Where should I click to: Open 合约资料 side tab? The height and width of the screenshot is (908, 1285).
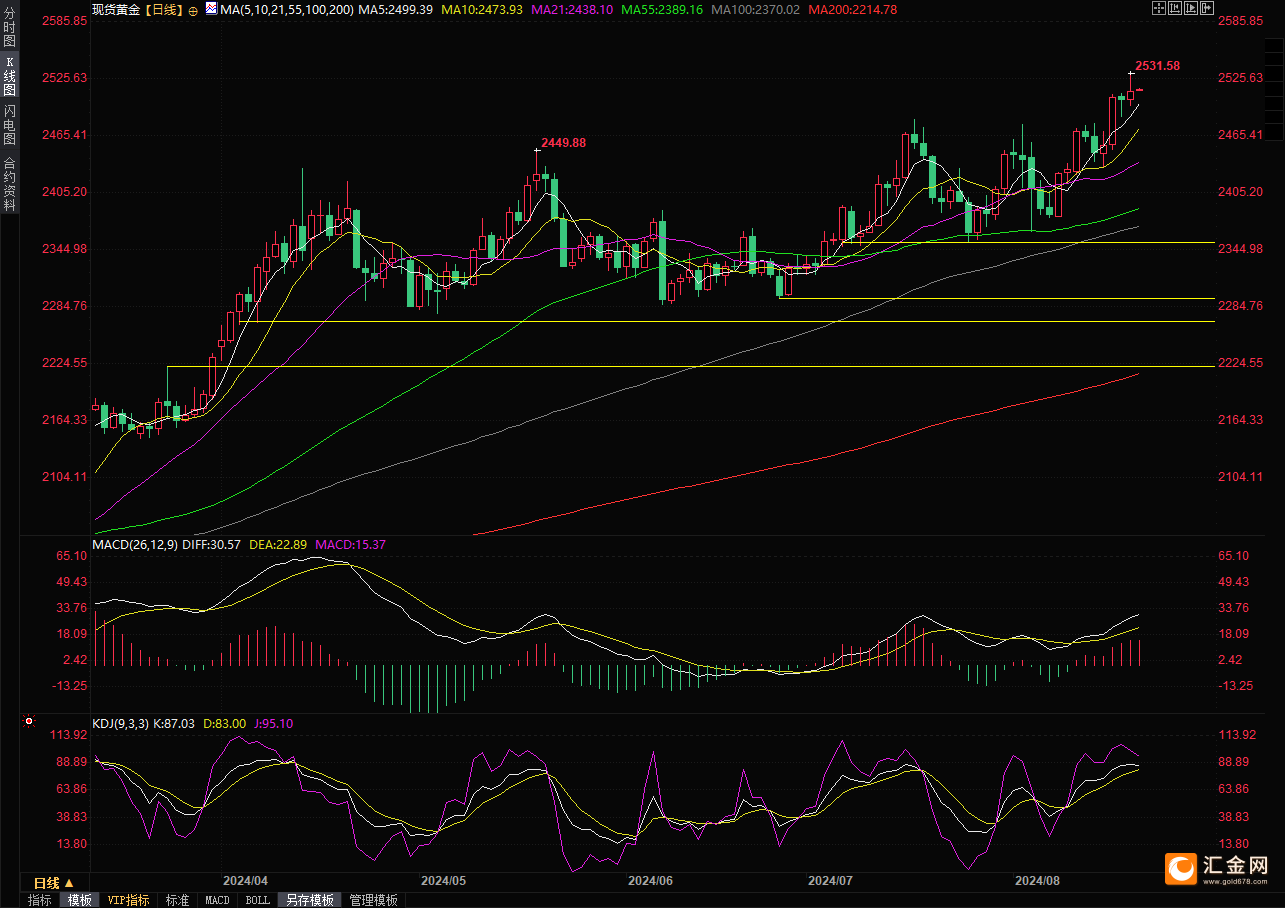point(9,183)
